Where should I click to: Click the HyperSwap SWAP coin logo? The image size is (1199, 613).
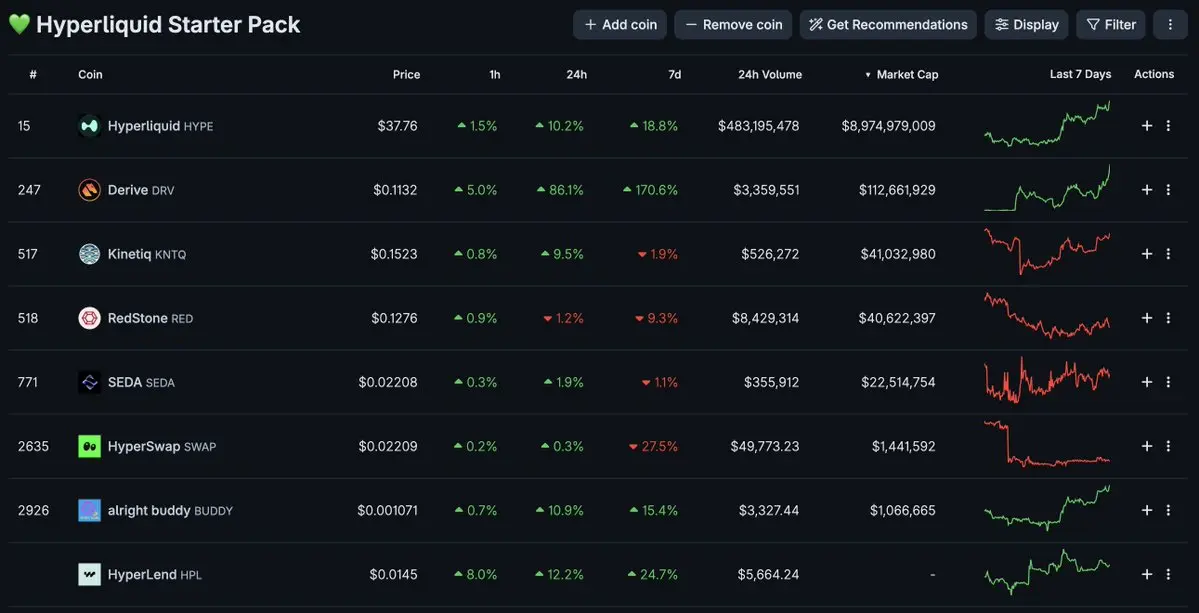click(89, 446)
